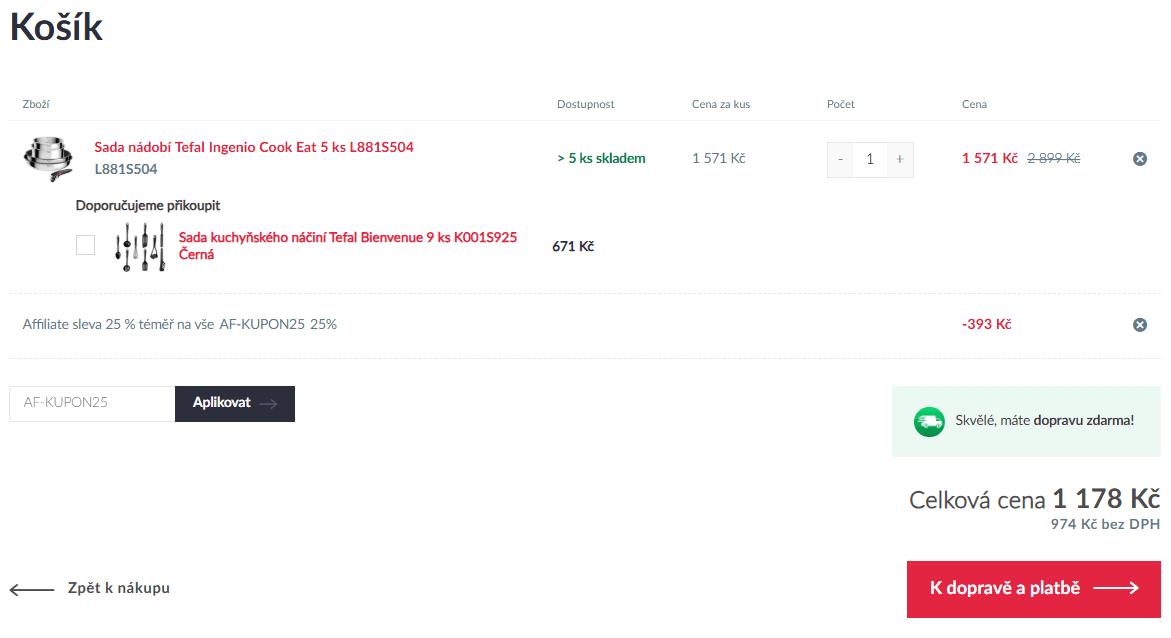Click the Doporučujeme přikoupit label
1171x638 pixels.
pyautogui.click(x=148, y=205)
